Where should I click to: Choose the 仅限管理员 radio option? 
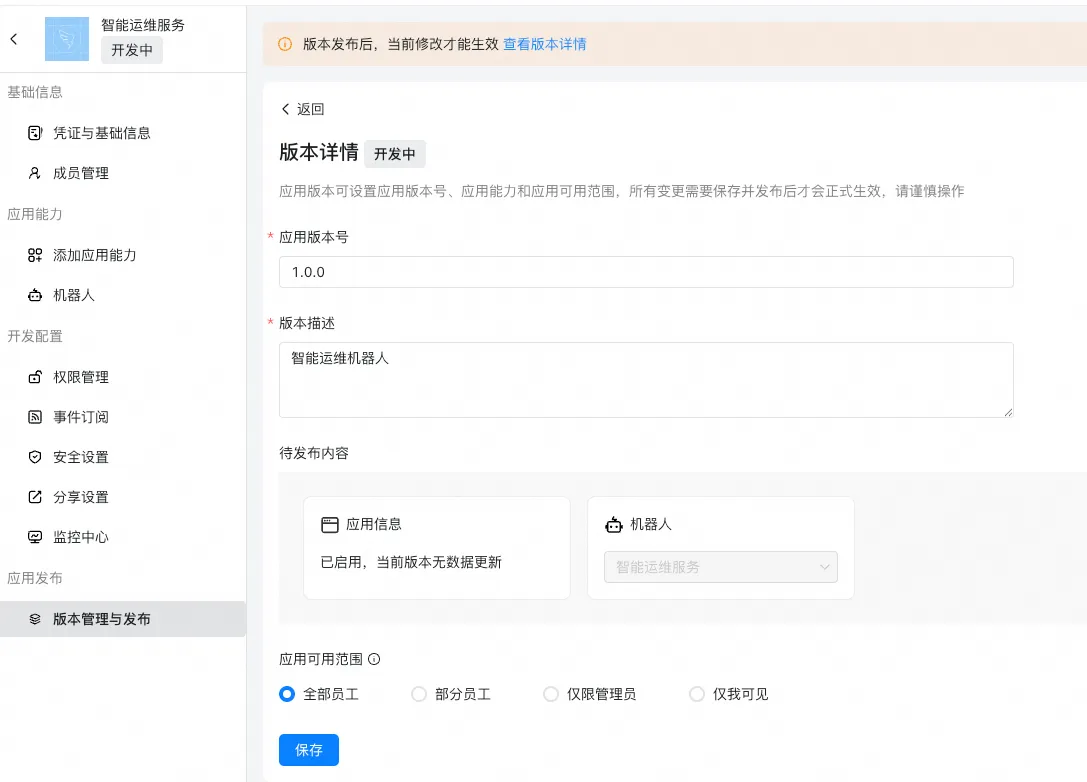click(550, 694)
